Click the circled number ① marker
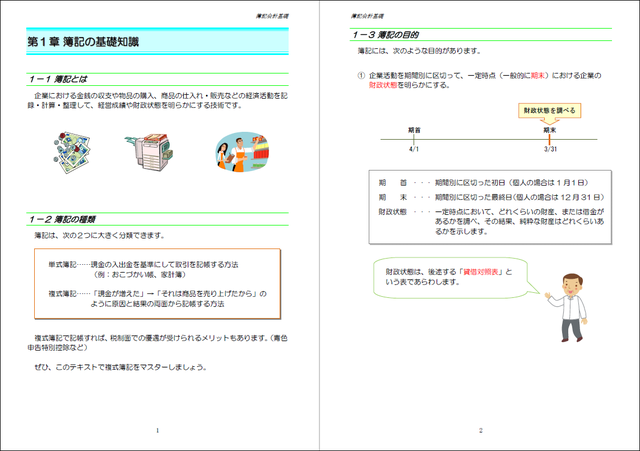The image size is (640, 451). (361, 76)
